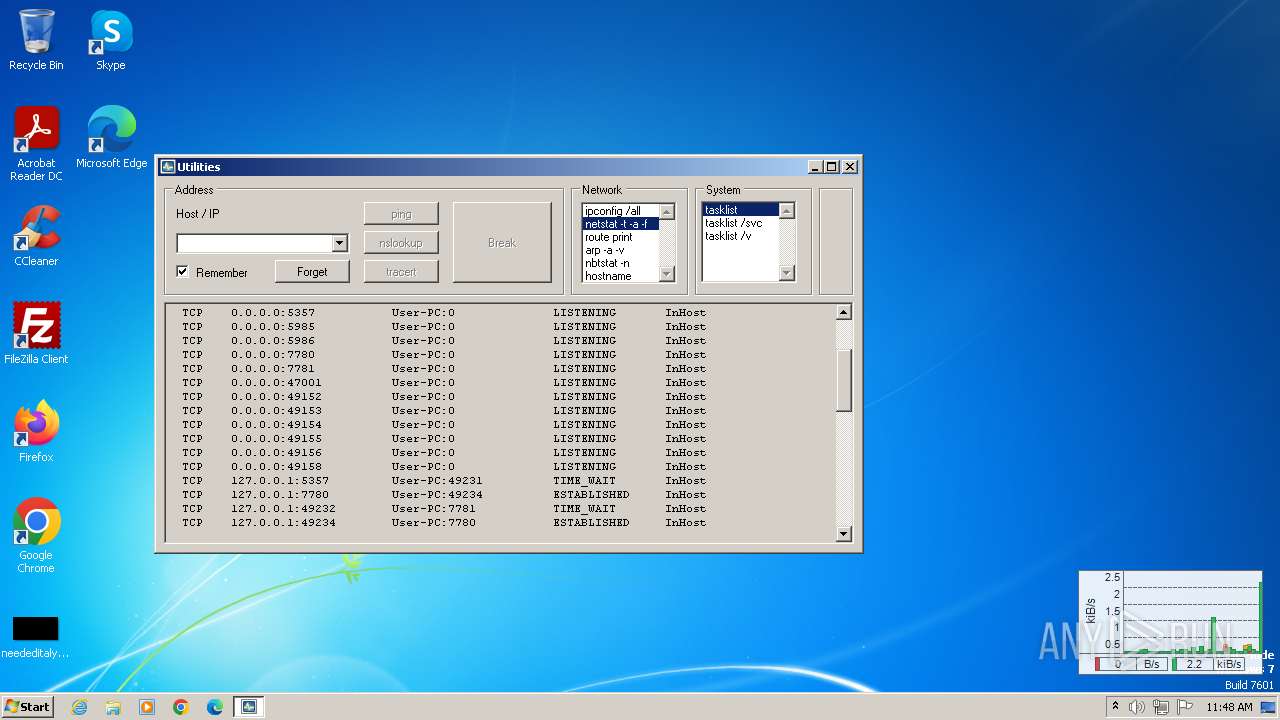Click the Host / IP input field
Image resolution: width=1280 pixels, height=720 pixels.
(x=254, y=243)
